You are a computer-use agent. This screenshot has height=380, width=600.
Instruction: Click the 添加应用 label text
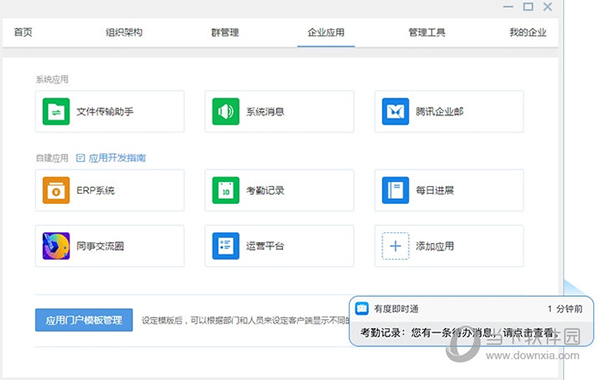pyautogui.click(x=435, y=246)
